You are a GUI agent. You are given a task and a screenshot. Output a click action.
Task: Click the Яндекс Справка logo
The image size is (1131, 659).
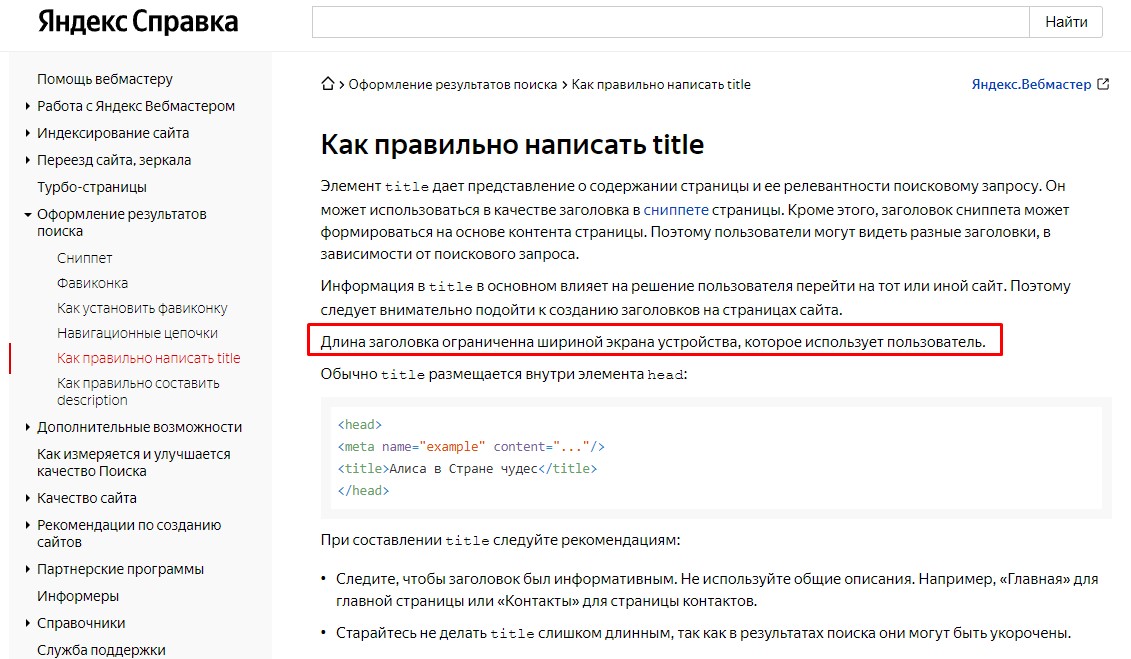pyautogui.click(x=138, y=22)
